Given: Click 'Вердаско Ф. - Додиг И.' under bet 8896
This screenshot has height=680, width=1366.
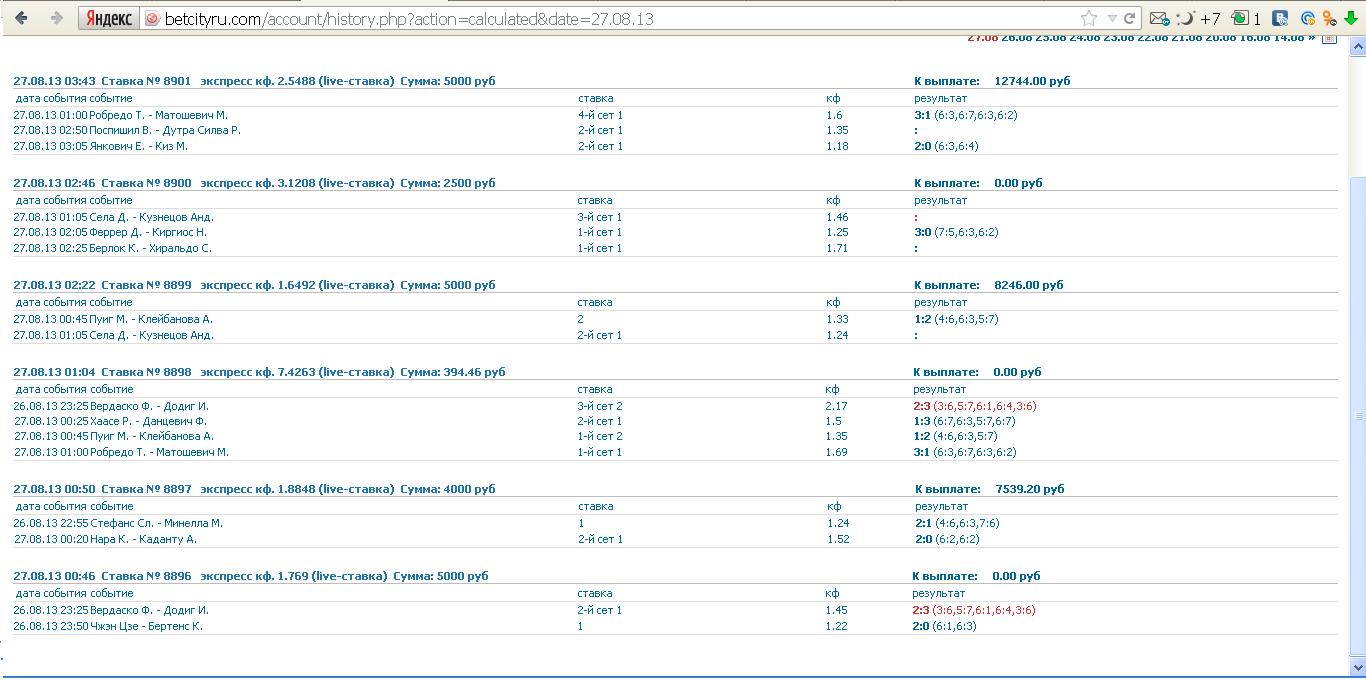Looking at the screenshot, I should (x=149, y=610).
